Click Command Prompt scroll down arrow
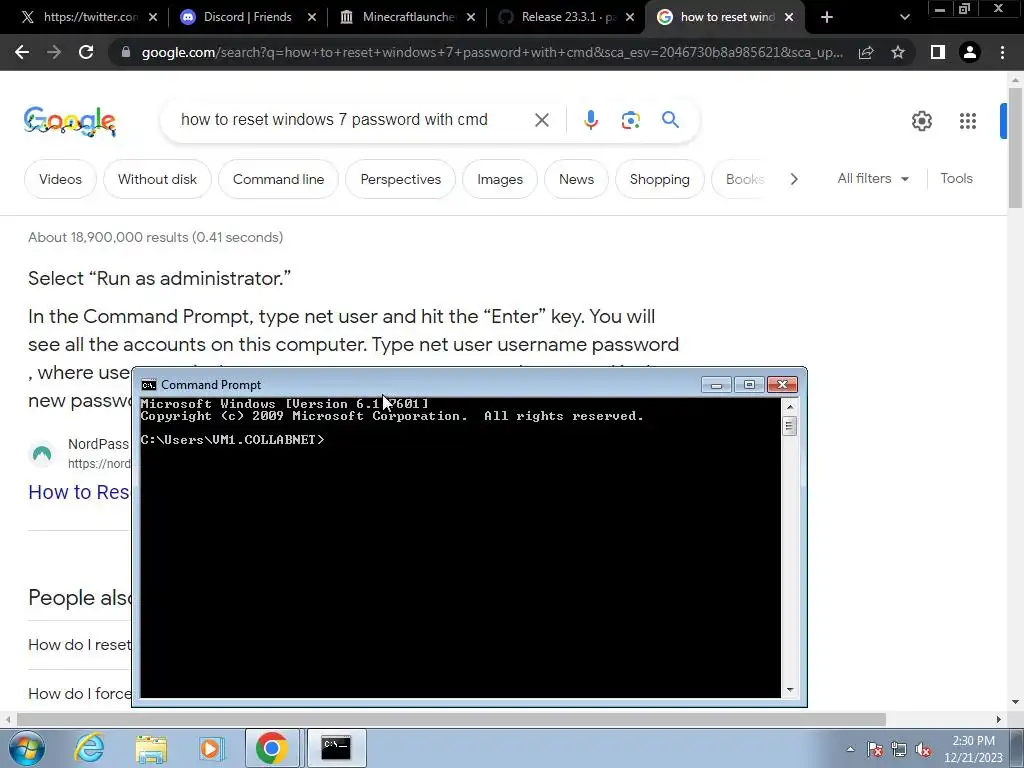This screenshot has height=768, width=1024. pos(790,690)
